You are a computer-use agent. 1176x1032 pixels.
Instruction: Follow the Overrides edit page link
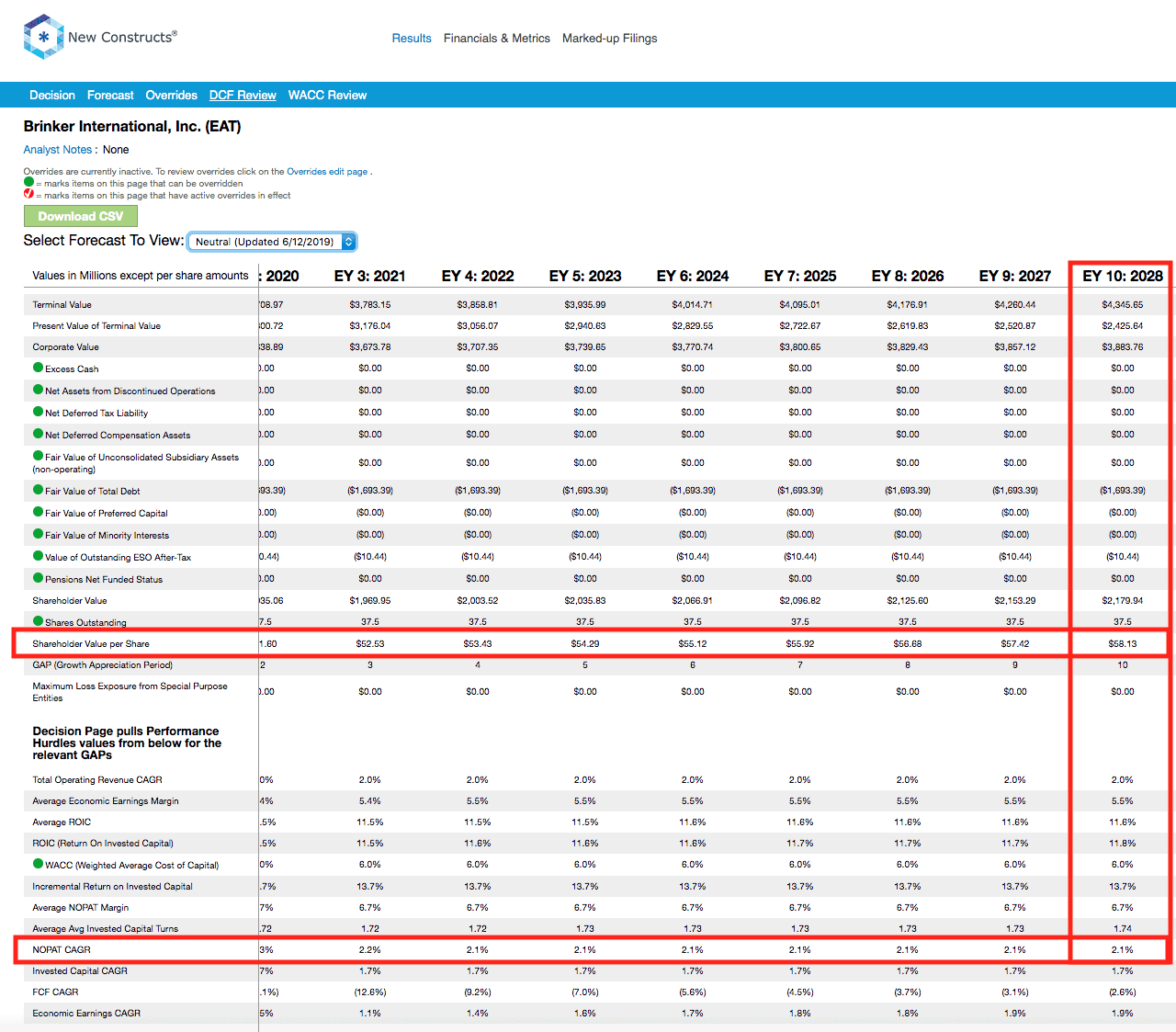[x=327, y=172]
